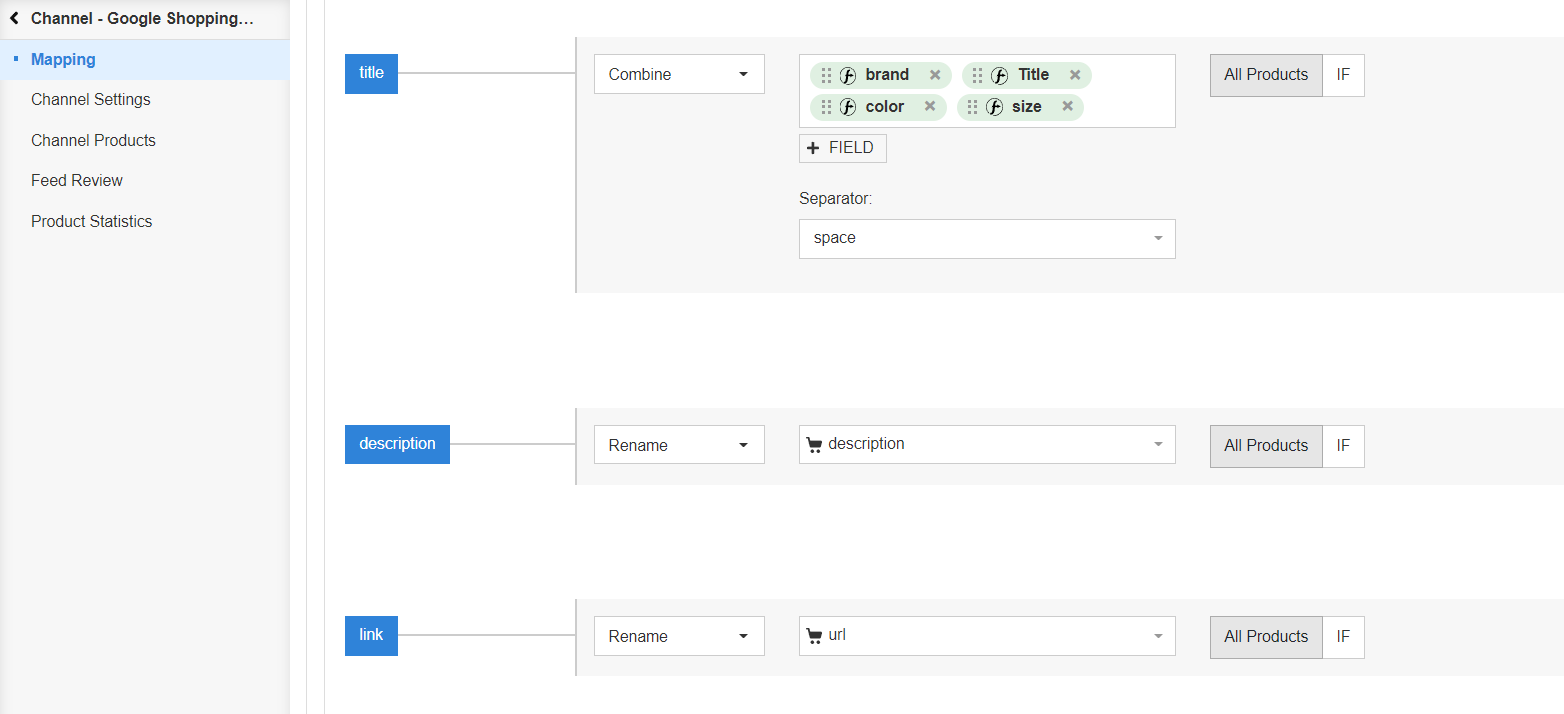This screenshot has width=1564, height=714.
Task: Open the url source field dropdown
Action: coord(987,636)
